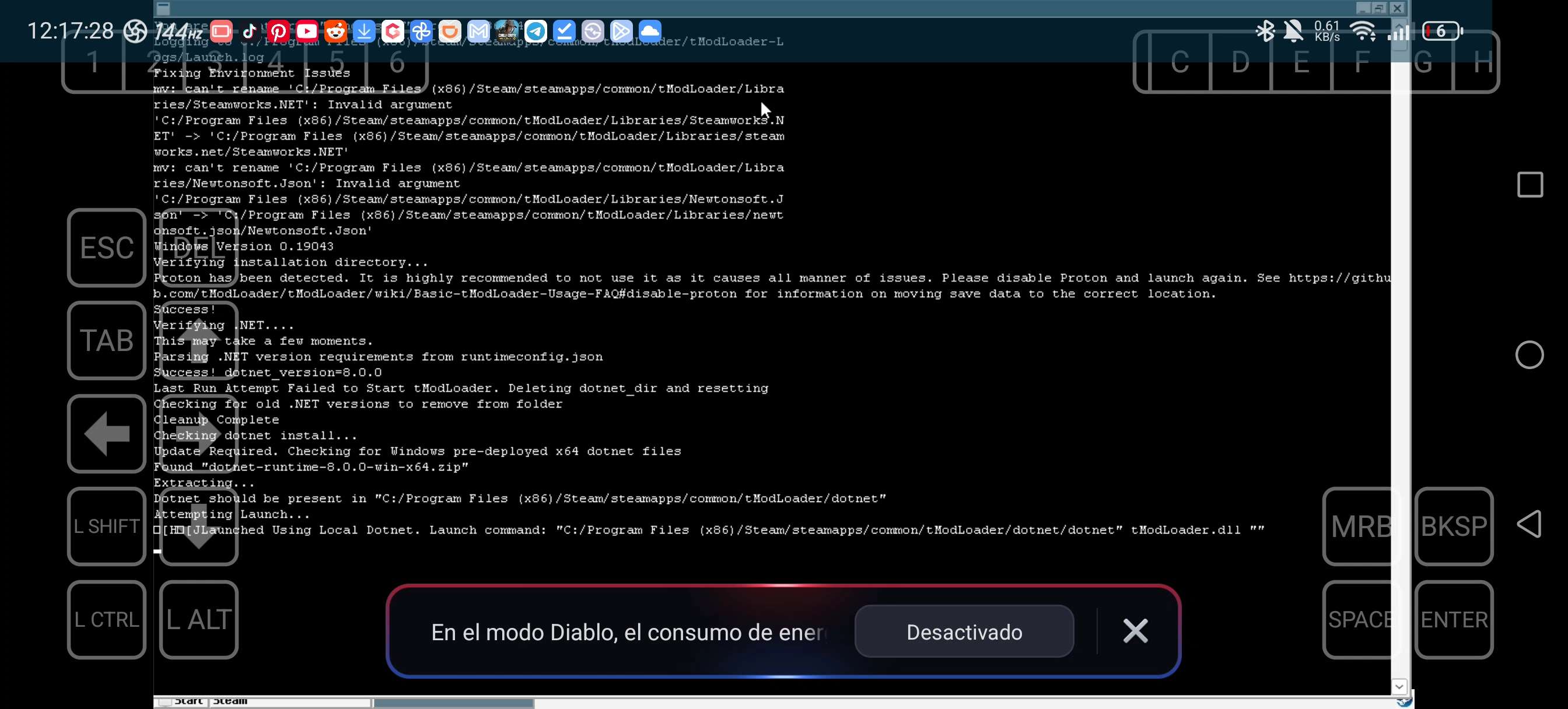Viewport: 1568px width, 709px height.
Task: Open the M mail notification icon
Action: pos(478,30)
